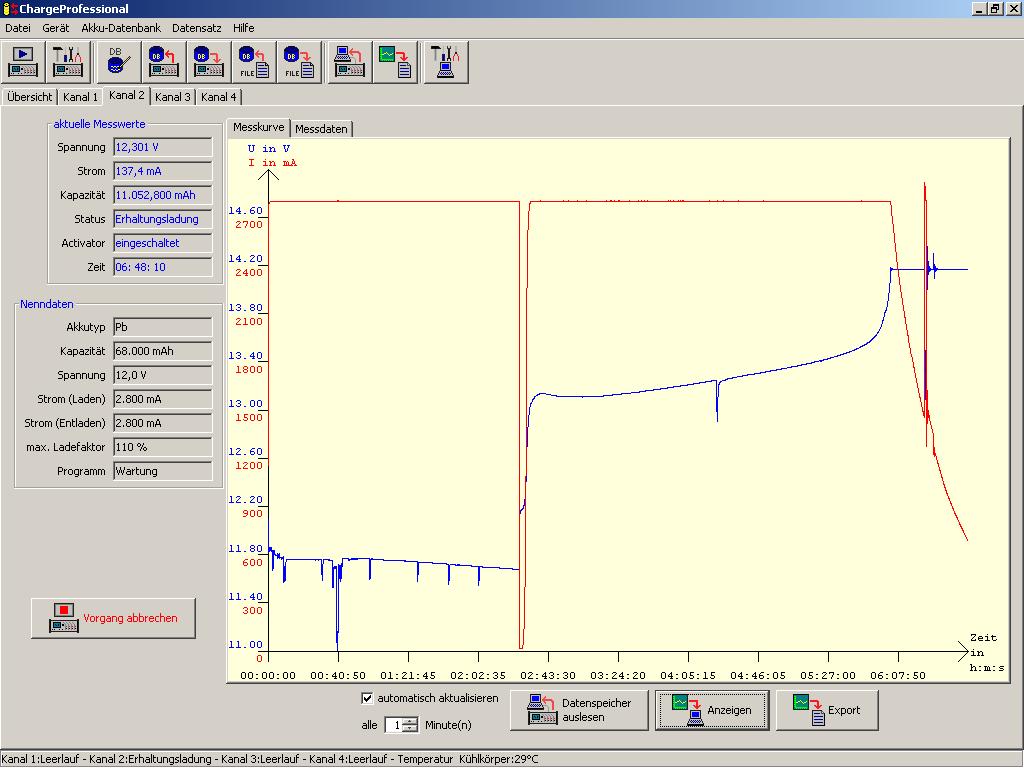Viewport: 1024px width, 768px height.
Task: Click the send database to charger toolbar icon
Action: [208, 62]
